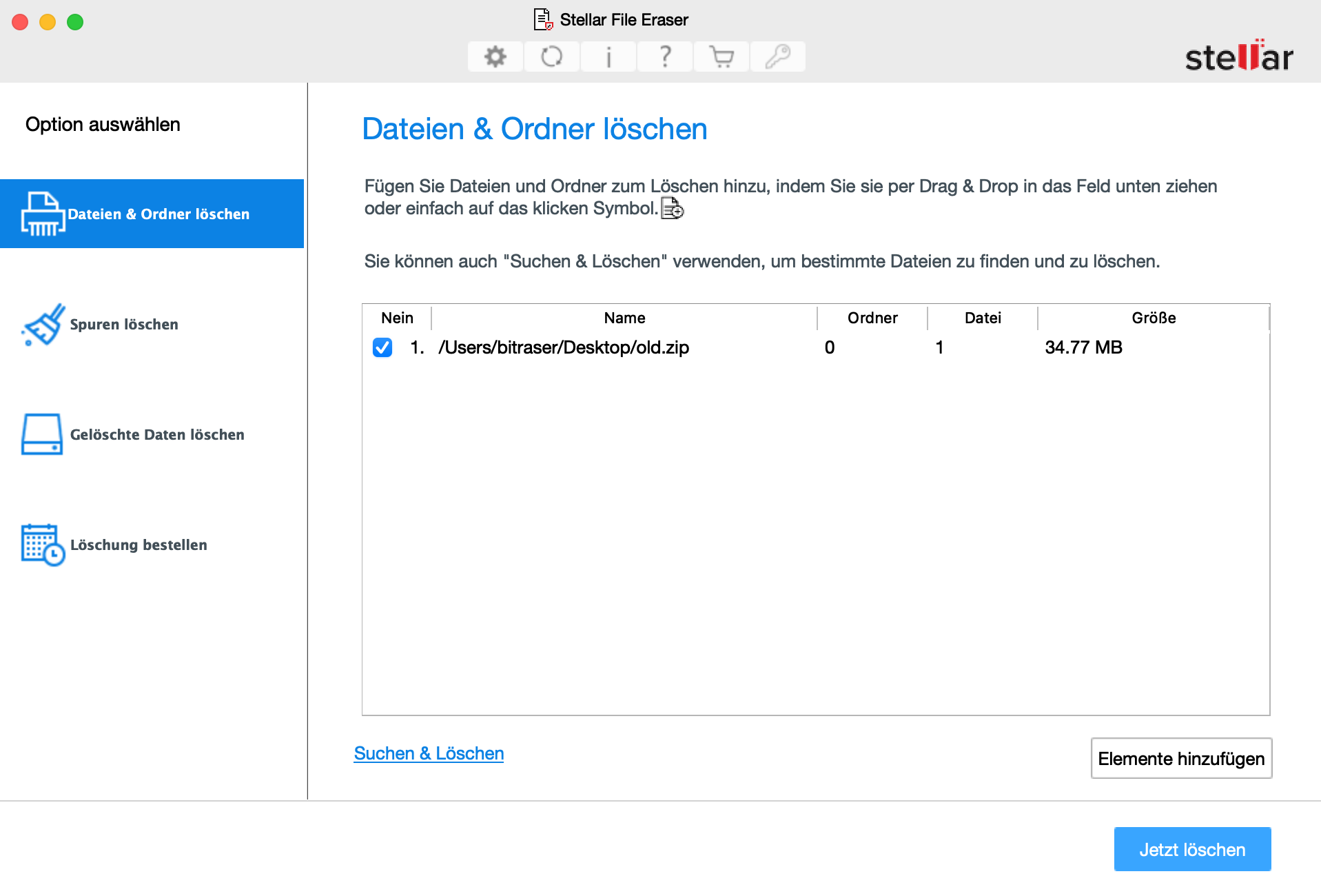Screen dimensions: 1321x896
Task: Click the stellar logo
Action: (1238, 56)
